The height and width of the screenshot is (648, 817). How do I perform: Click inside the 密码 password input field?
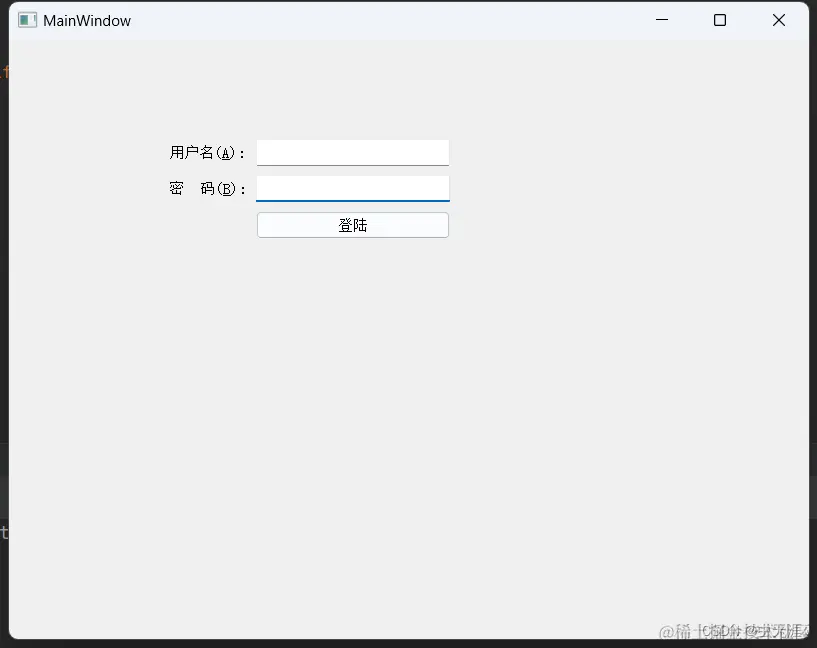352,187
